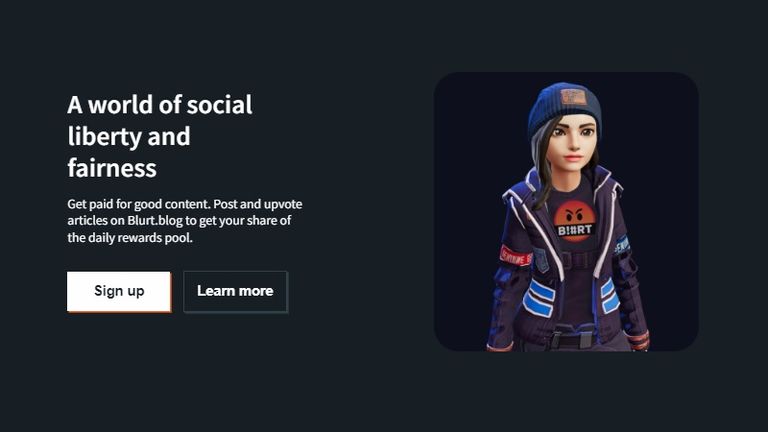Select the Blurt character avatar image
Image resolution: width=768 pixels, height=432 pixels.
click(566, 212)
